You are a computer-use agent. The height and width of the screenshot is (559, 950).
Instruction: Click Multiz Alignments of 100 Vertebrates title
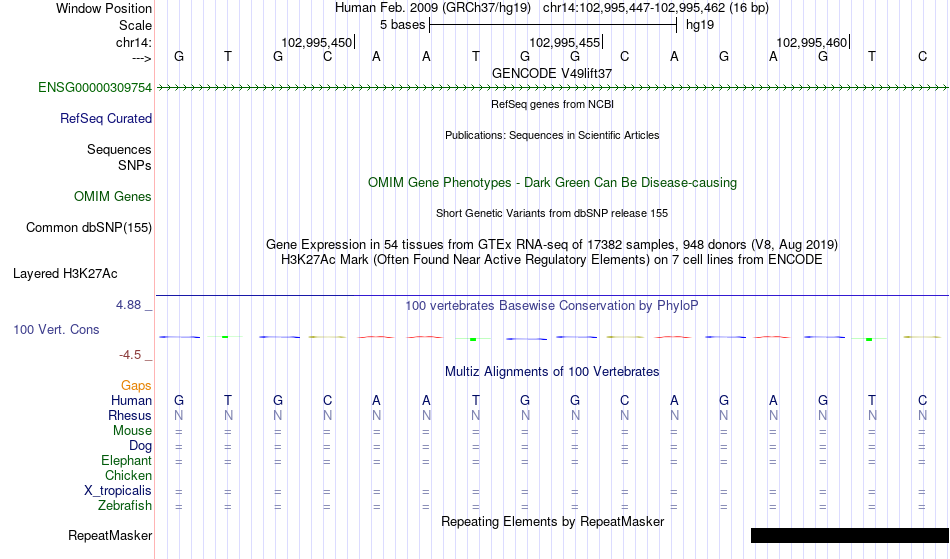tap(552, 372)
